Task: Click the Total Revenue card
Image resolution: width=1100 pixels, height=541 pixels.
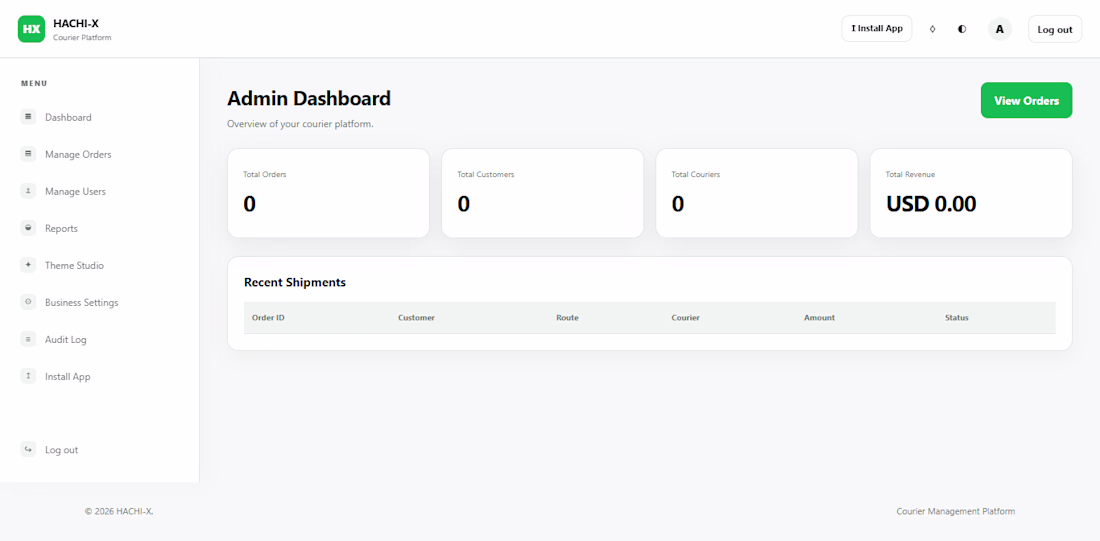Action: (x=971, y=193)
